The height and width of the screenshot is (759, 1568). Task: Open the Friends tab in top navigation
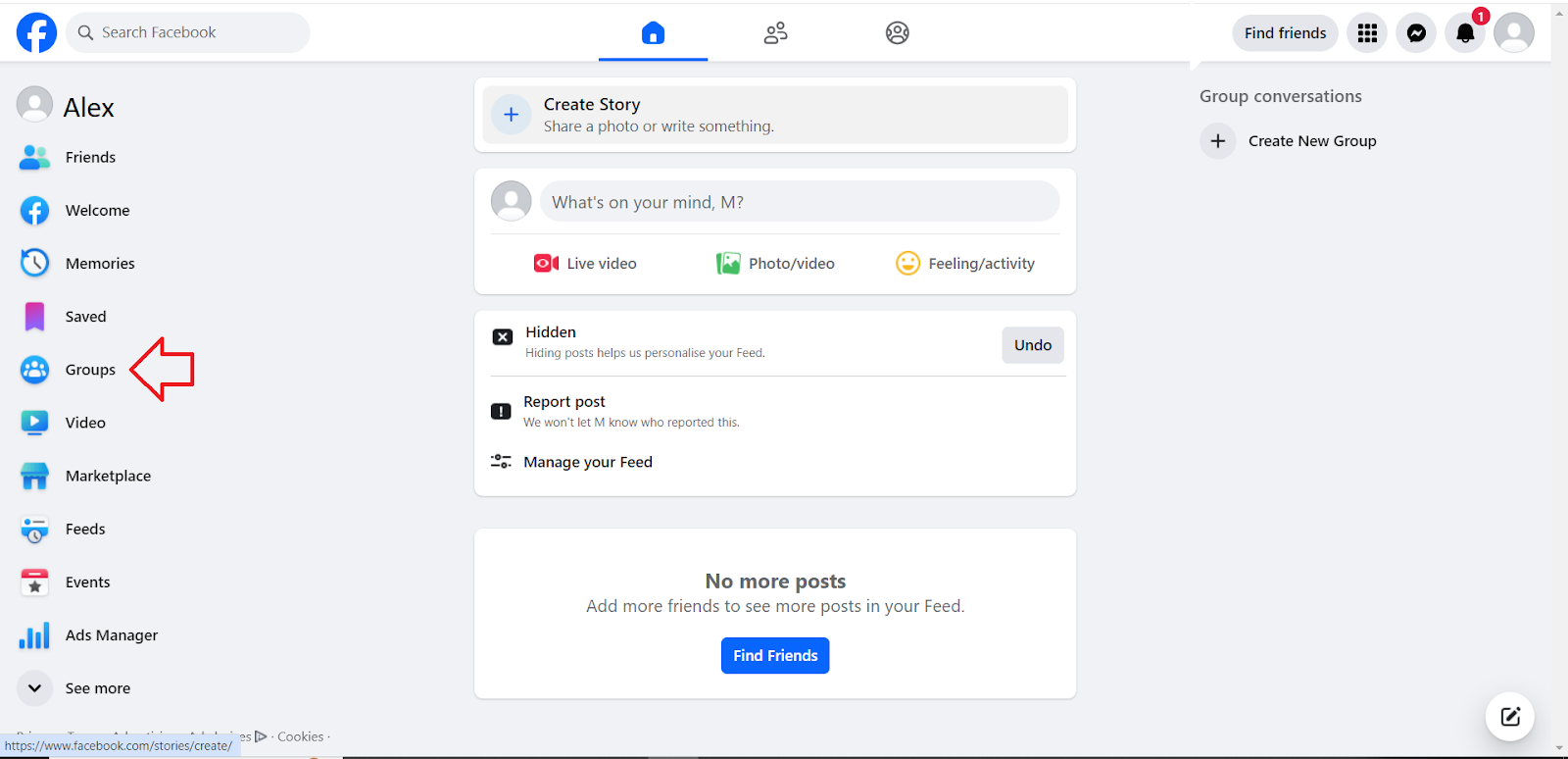click(775, 33)
